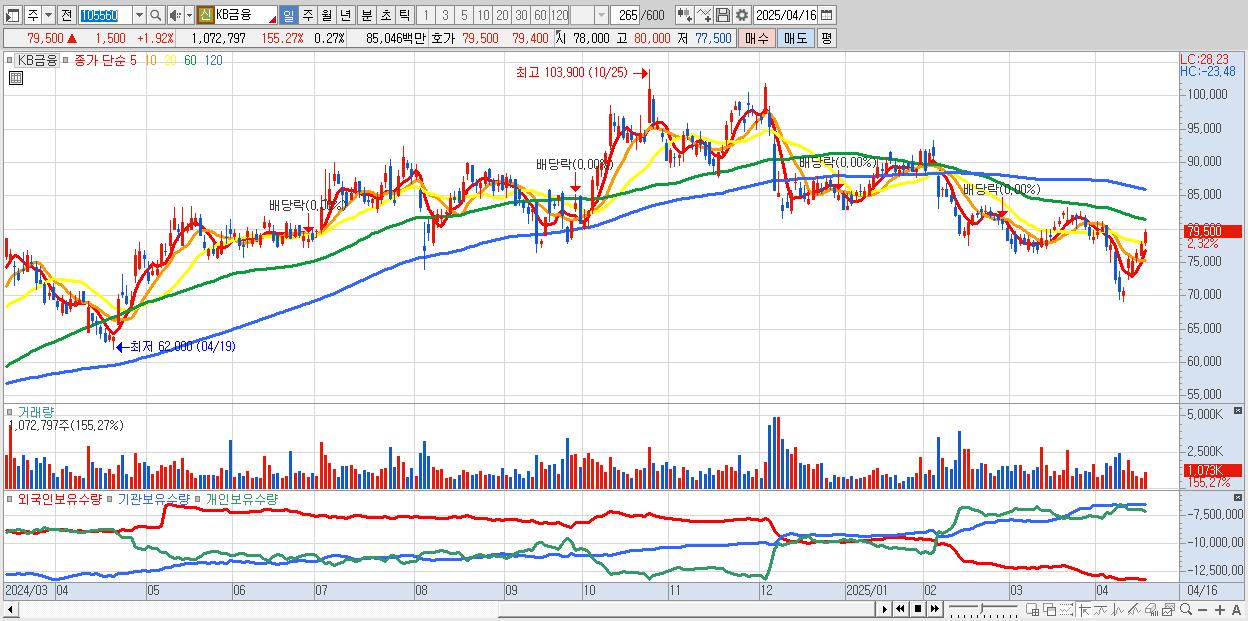The height and width of the screenshot is (621, 1248).
Task: Click the add indicator line icon
Action: (x=703, y=15)
